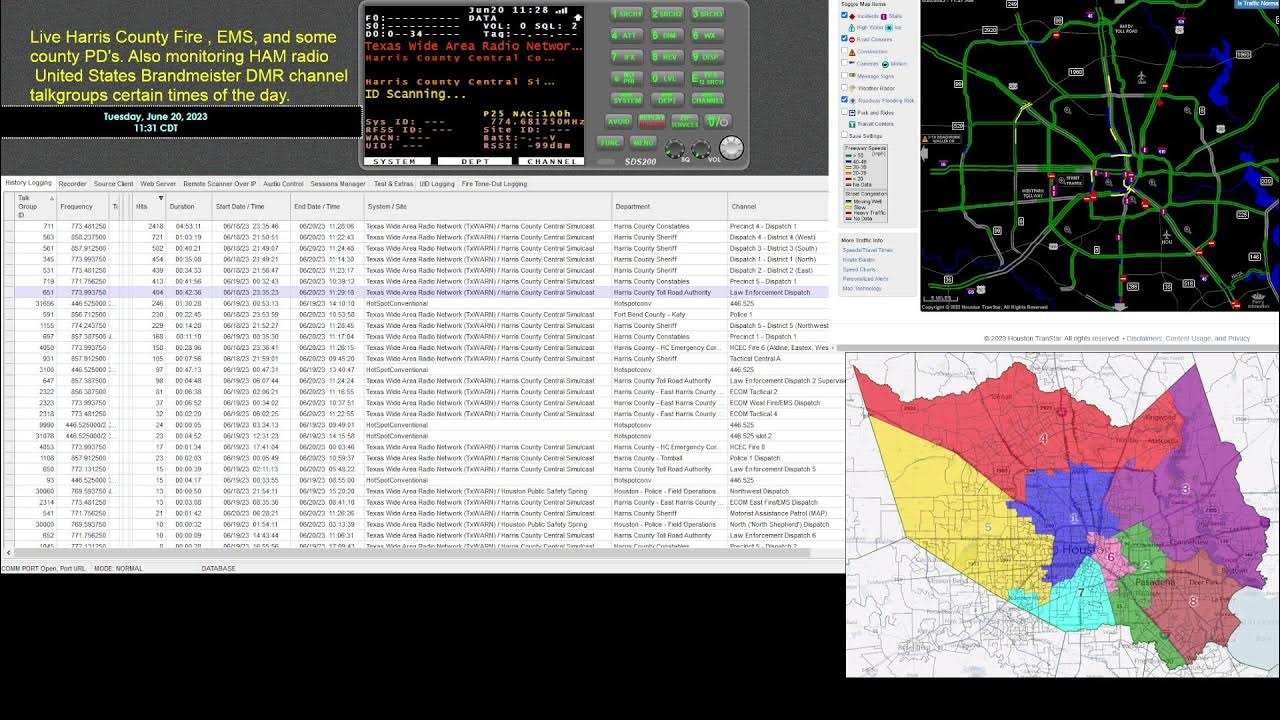Enable the Message Signs checkbox
Viewport: 1280px width, 720px height.
tap(844, 75)
